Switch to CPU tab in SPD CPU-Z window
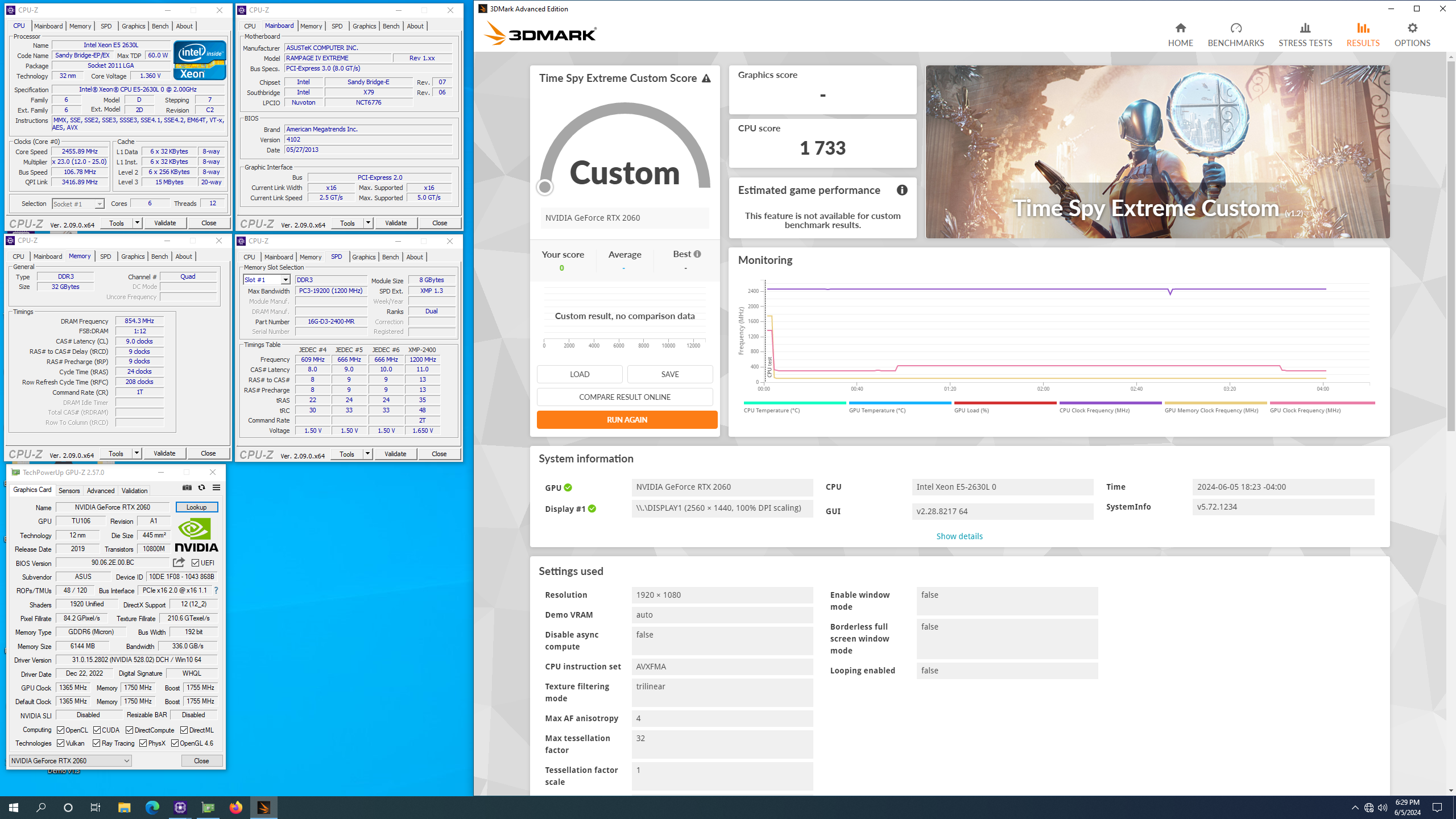1456x819 pixels. 249,257
